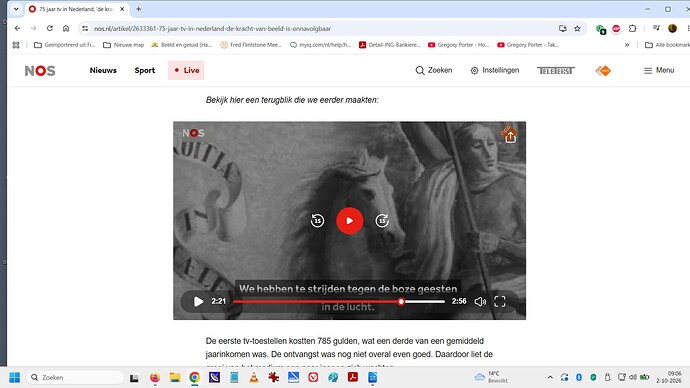Share video via share icon
The height and width of the screenshot is (388, 690).
pyautogui.click(x=510, y=137)
